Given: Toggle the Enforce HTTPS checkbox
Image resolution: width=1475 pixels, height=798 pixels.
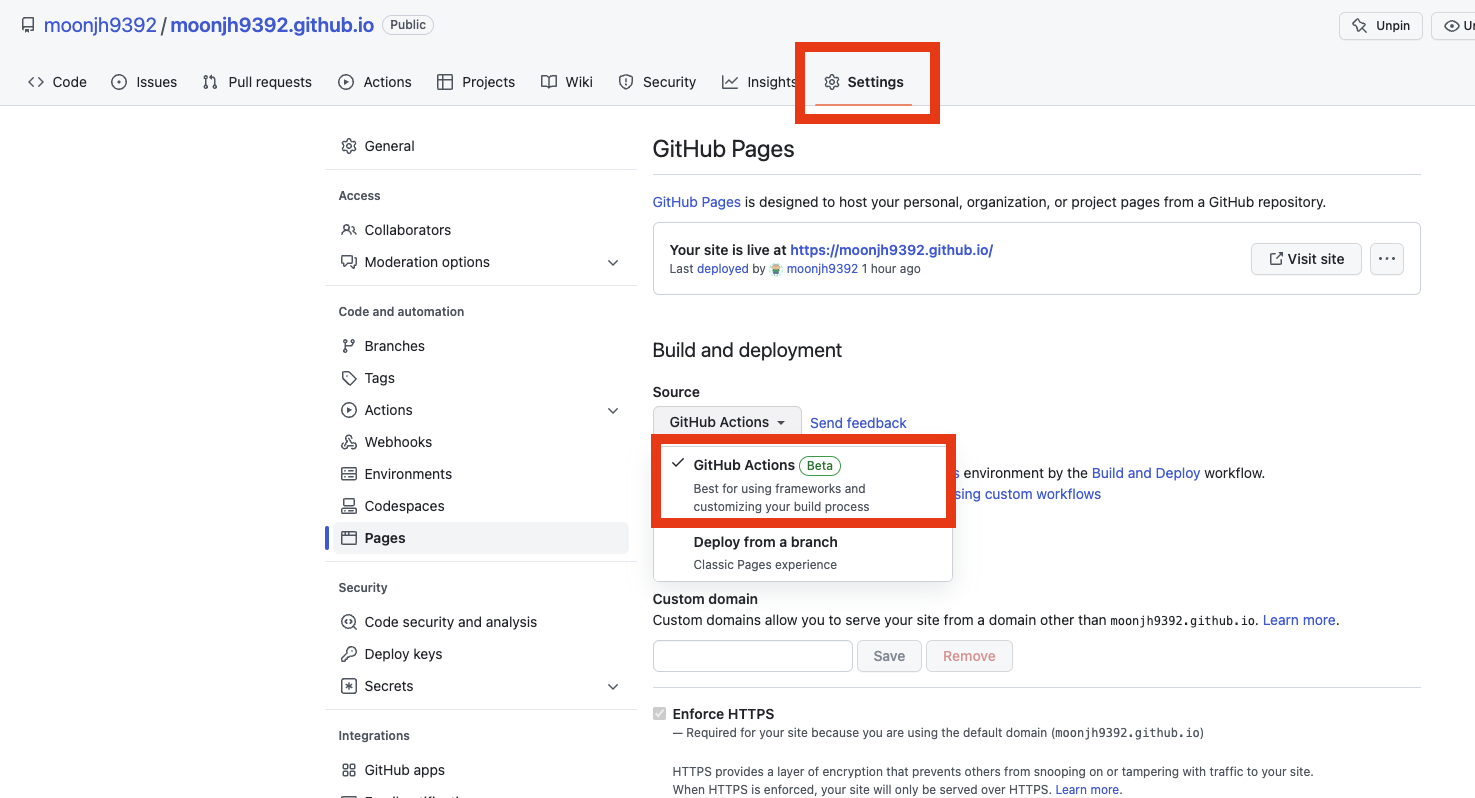Looking at the screenshot, I should pyautogui.click(x=659, y=714).
